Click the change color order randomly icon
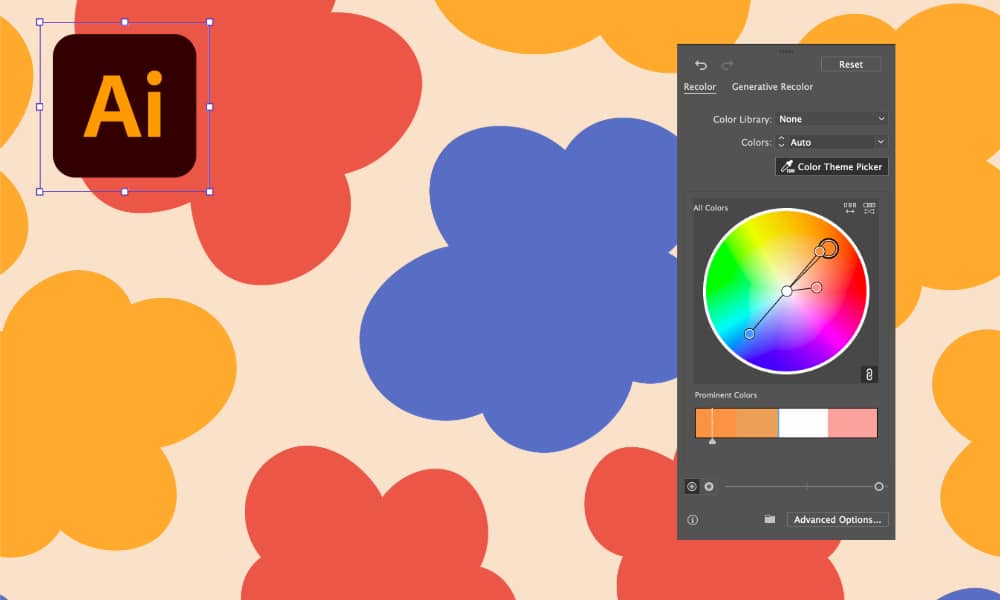The width and height of the screenshot is (1000, 600). pos(850,208)
